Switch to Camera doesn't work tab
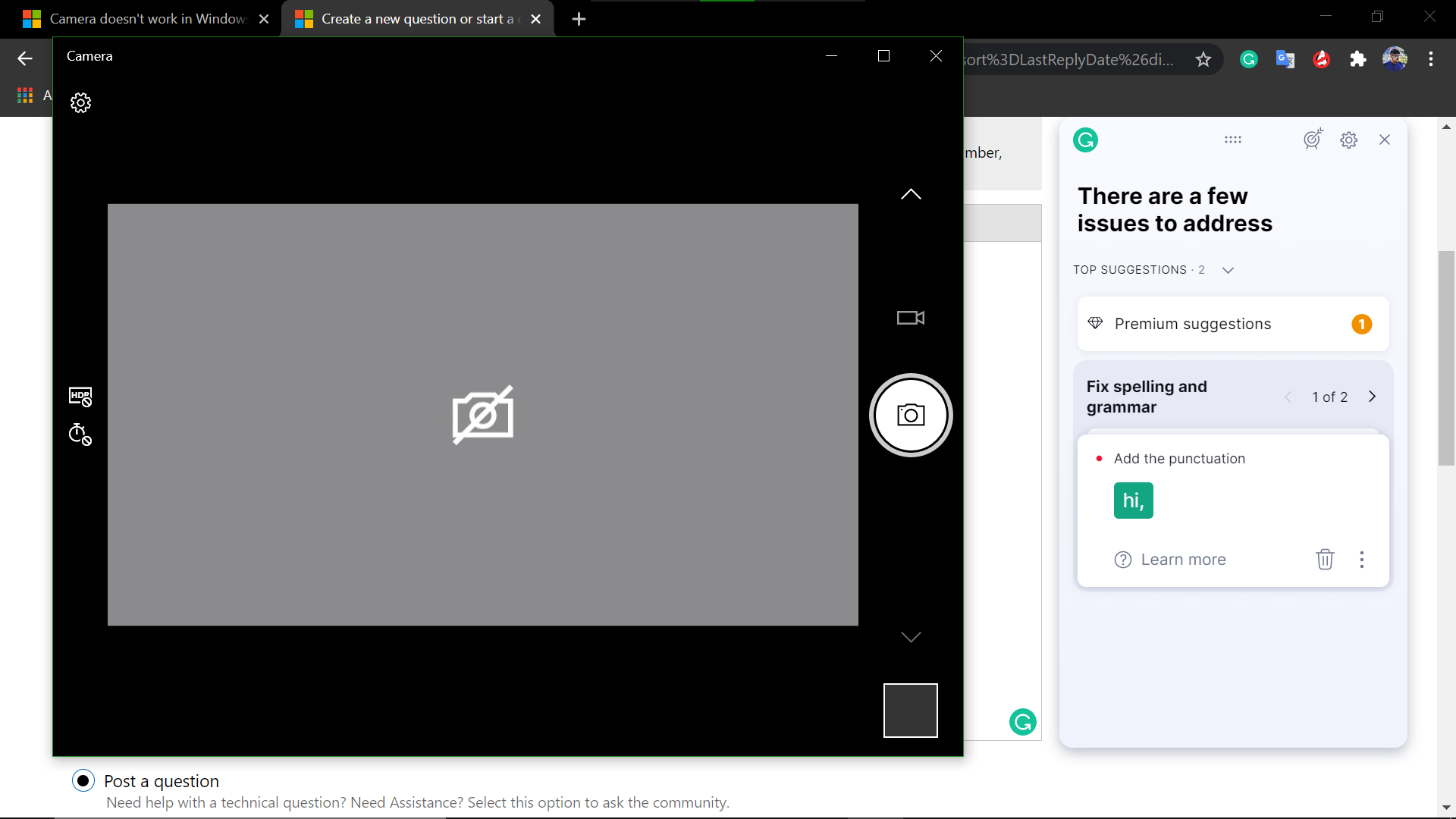The width and height of the screenshot is (1456, 819). point(148,19)
